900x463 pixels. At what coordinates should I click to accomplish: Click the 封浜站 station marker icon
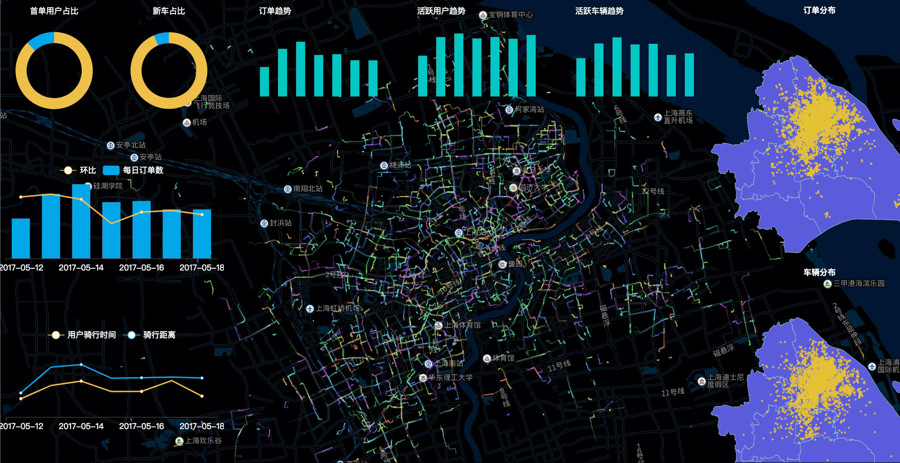point(264,223)
